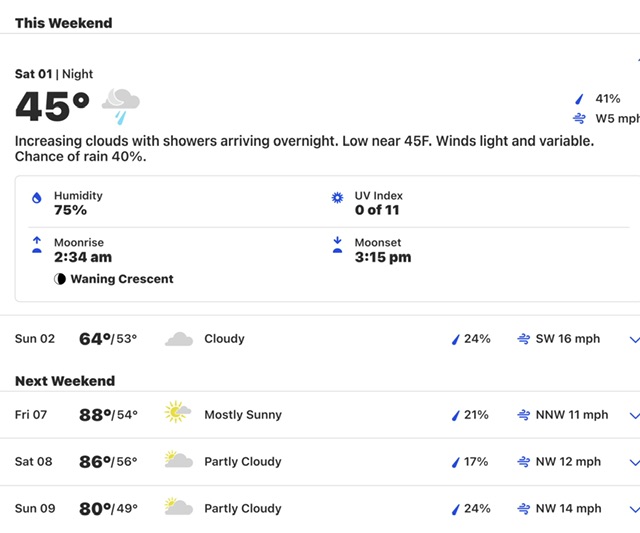640x533 pixels.
Task: Click the Humidity droplet icon
Action: pos(37,198)
